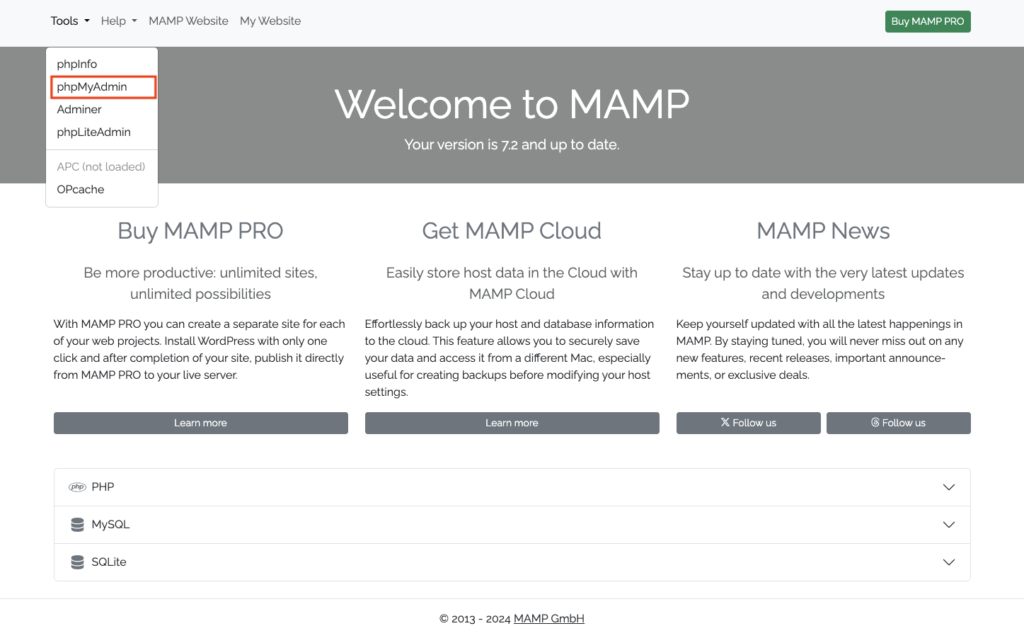
Task: Expand the PHP section chevron
Action: (949, 487)
